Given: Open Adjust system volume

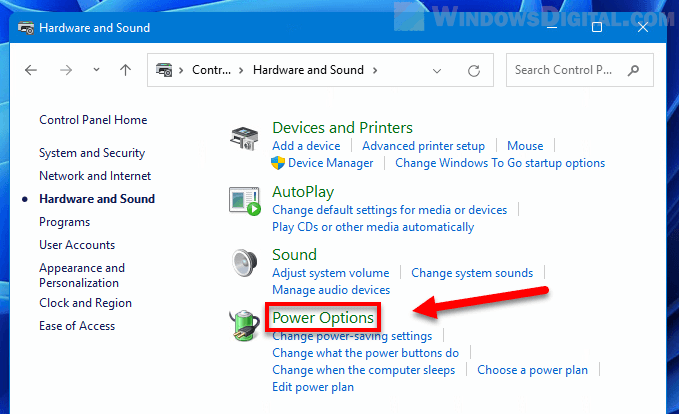Looking at the screenshot, I should tap(330, 273).
